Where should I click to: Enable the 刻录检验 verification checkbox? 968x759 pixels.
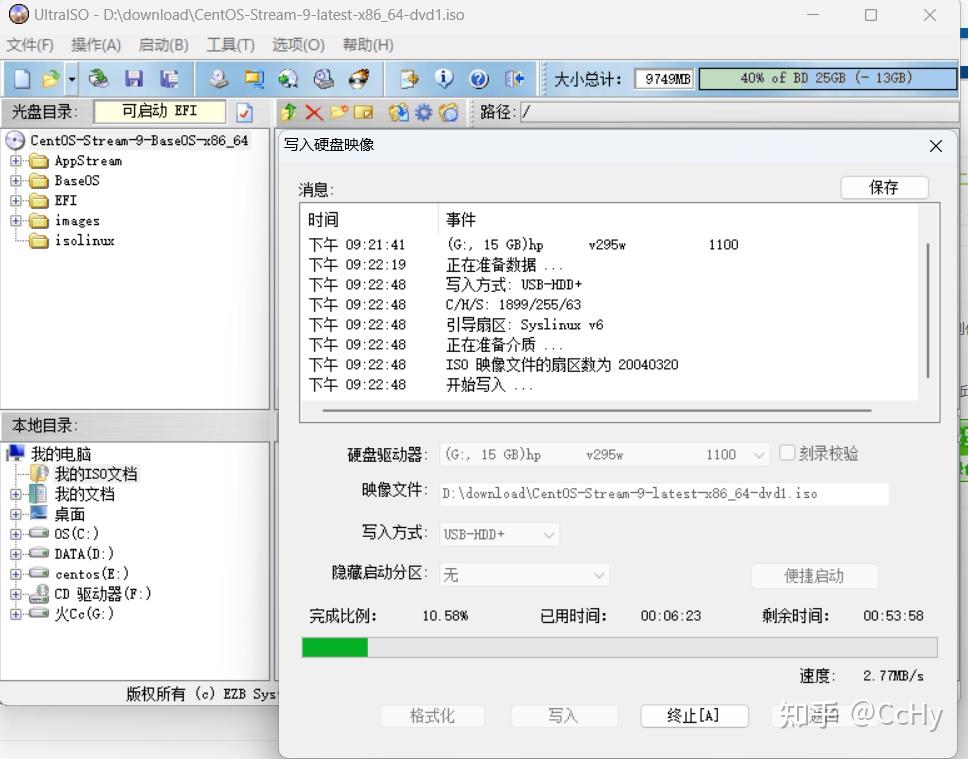[x=787, y=453]
